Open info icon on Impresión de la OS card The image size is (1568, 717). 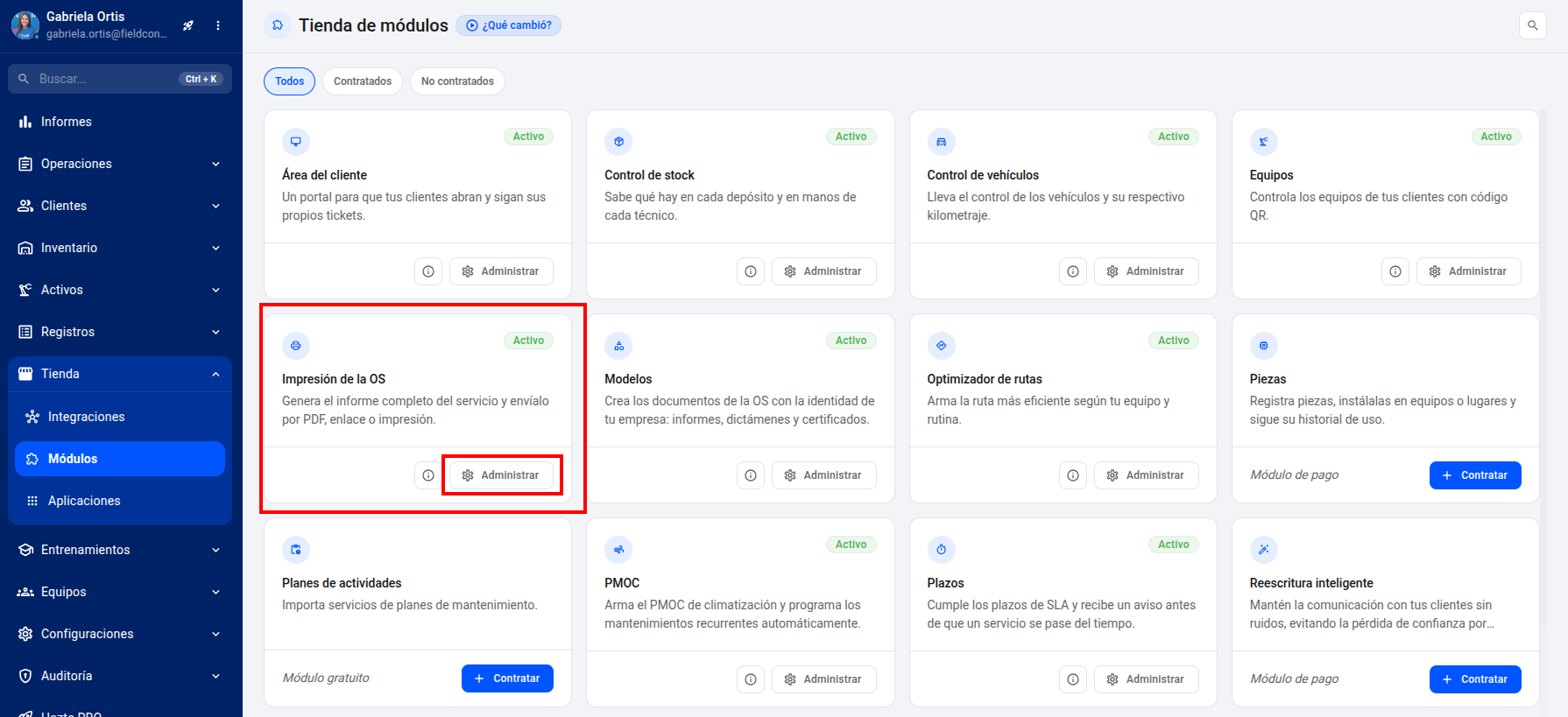[428, 475]
